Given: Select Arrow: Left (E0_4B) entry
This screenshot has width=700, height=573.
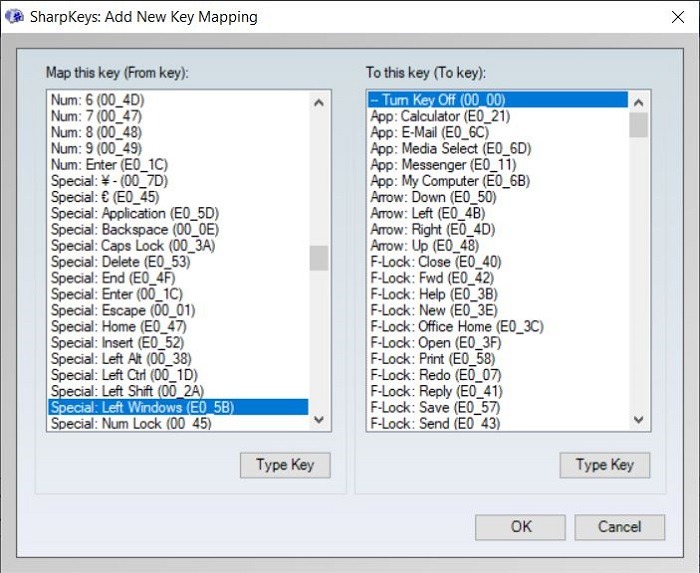Looking at the screenshot, I should pos(498,213).
